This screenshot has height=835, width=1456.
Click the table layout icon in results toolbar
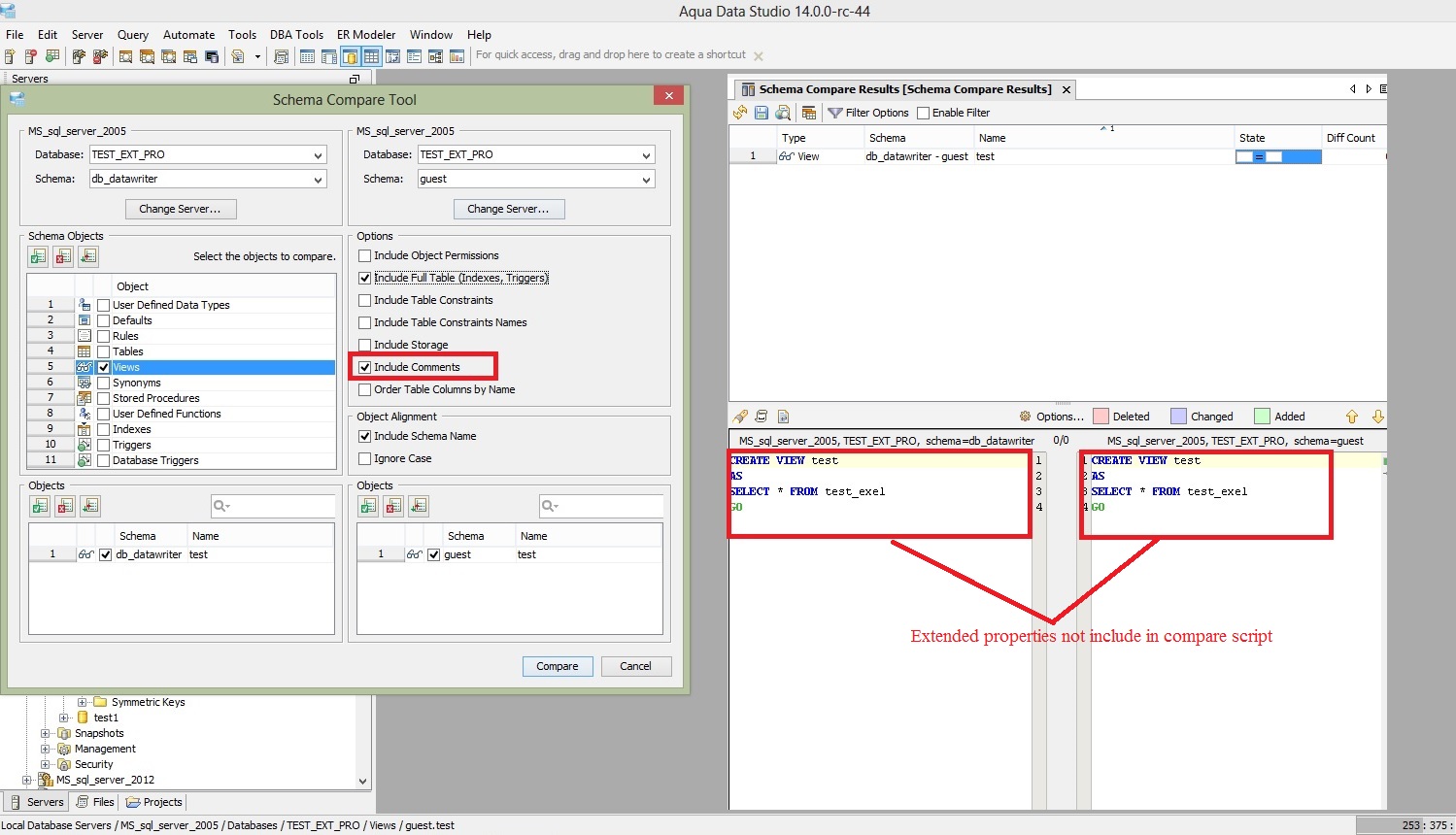[x=808, y=113]
